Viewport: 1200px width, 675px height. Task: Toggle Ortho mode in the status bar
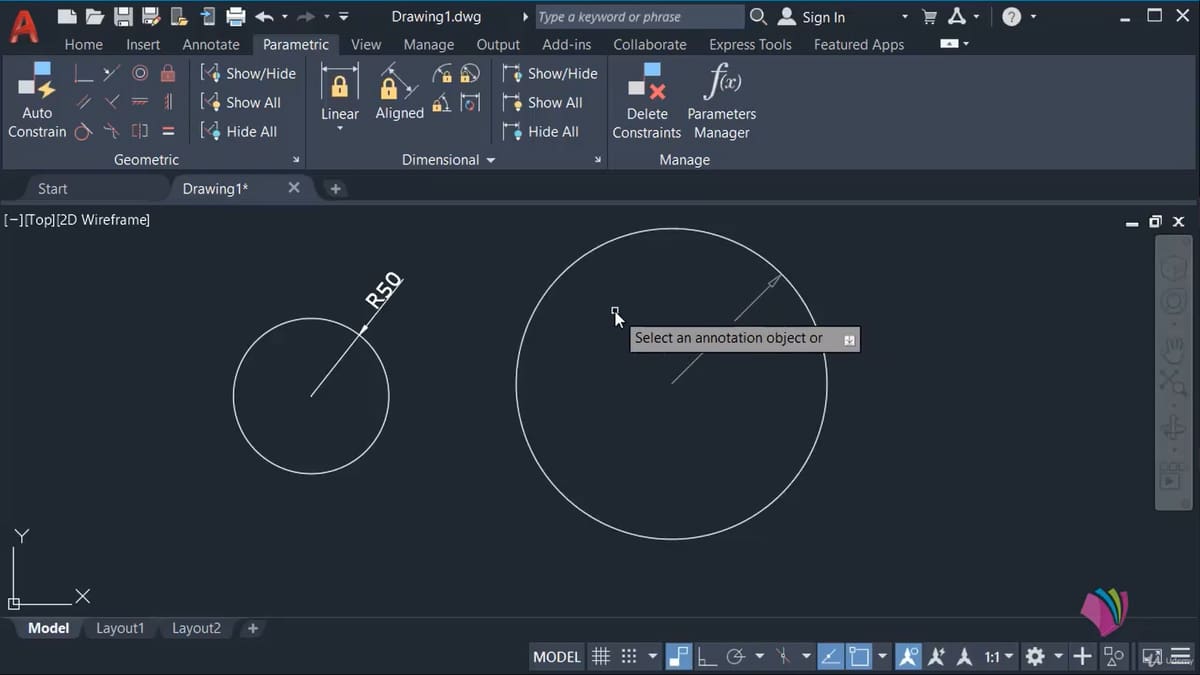click(707, 657)
